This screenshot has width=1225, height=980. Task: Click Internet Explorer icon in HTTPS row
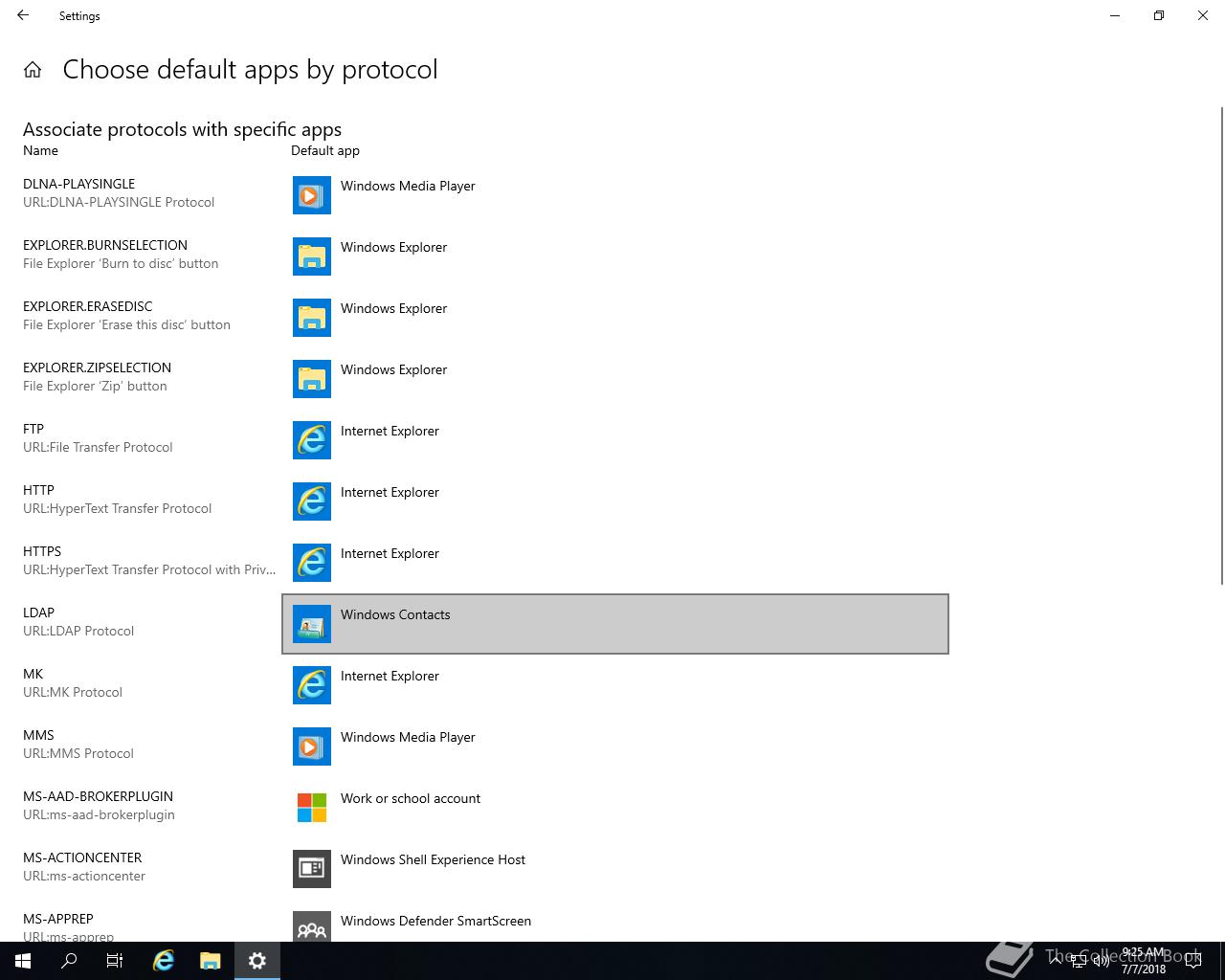[312, 563]
